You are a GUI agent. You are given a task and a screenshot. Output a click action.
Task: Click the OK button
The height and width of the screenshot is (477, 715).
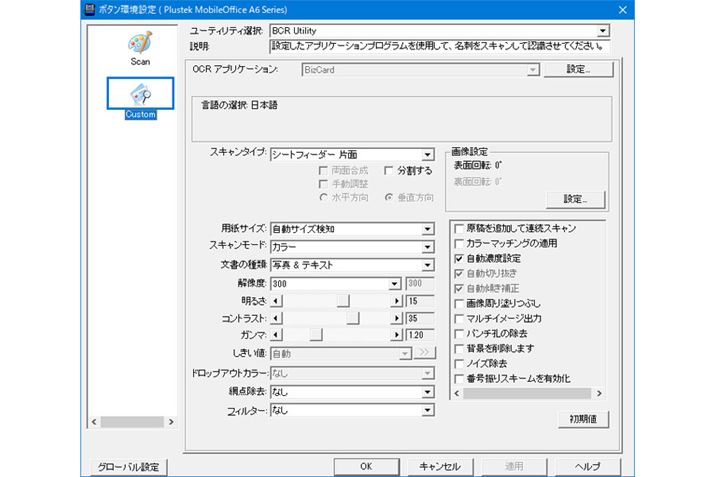coord(366,466)
